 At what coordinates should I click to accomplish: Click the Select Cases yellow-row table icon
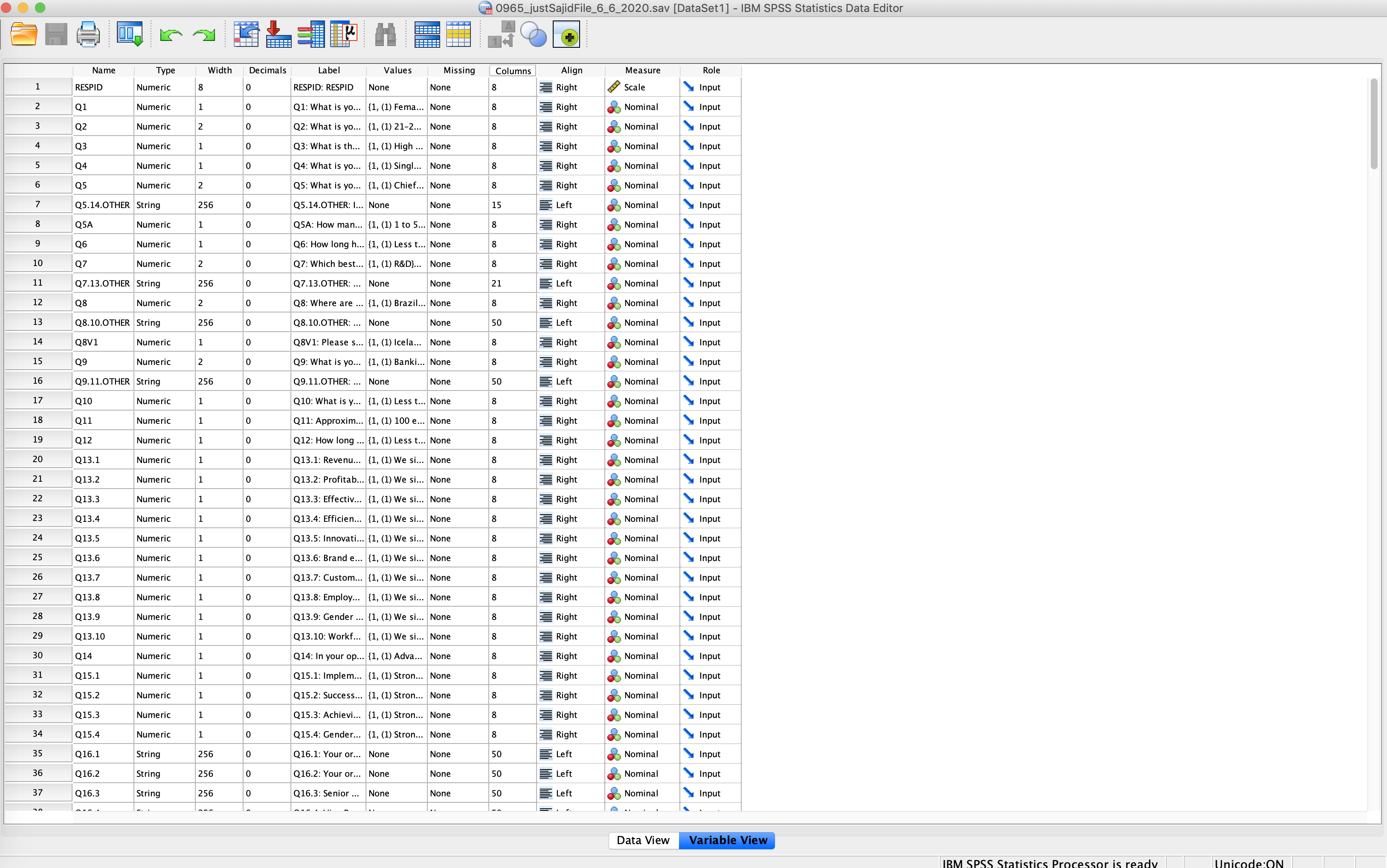click(458, 35)
